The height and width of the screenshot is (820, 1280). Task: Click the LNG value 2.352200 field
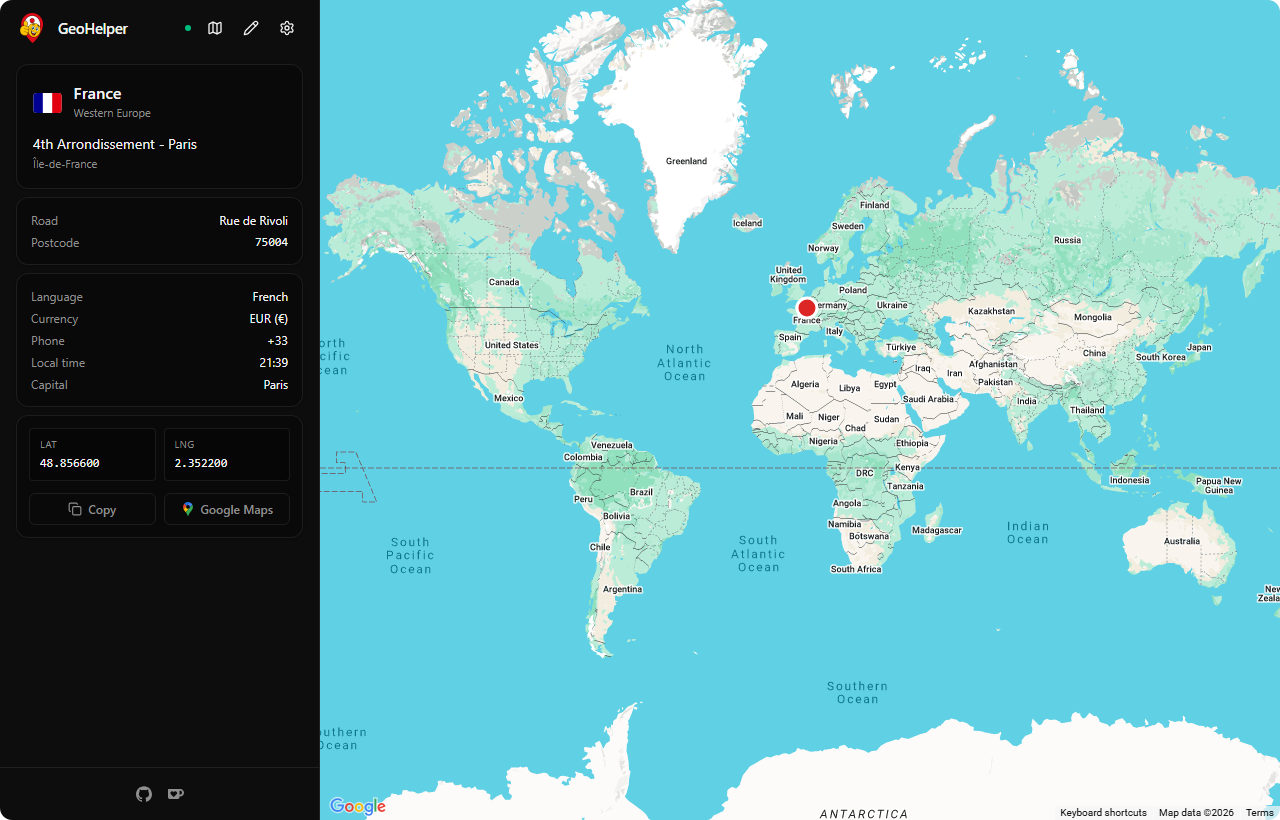tap(227, 455)
